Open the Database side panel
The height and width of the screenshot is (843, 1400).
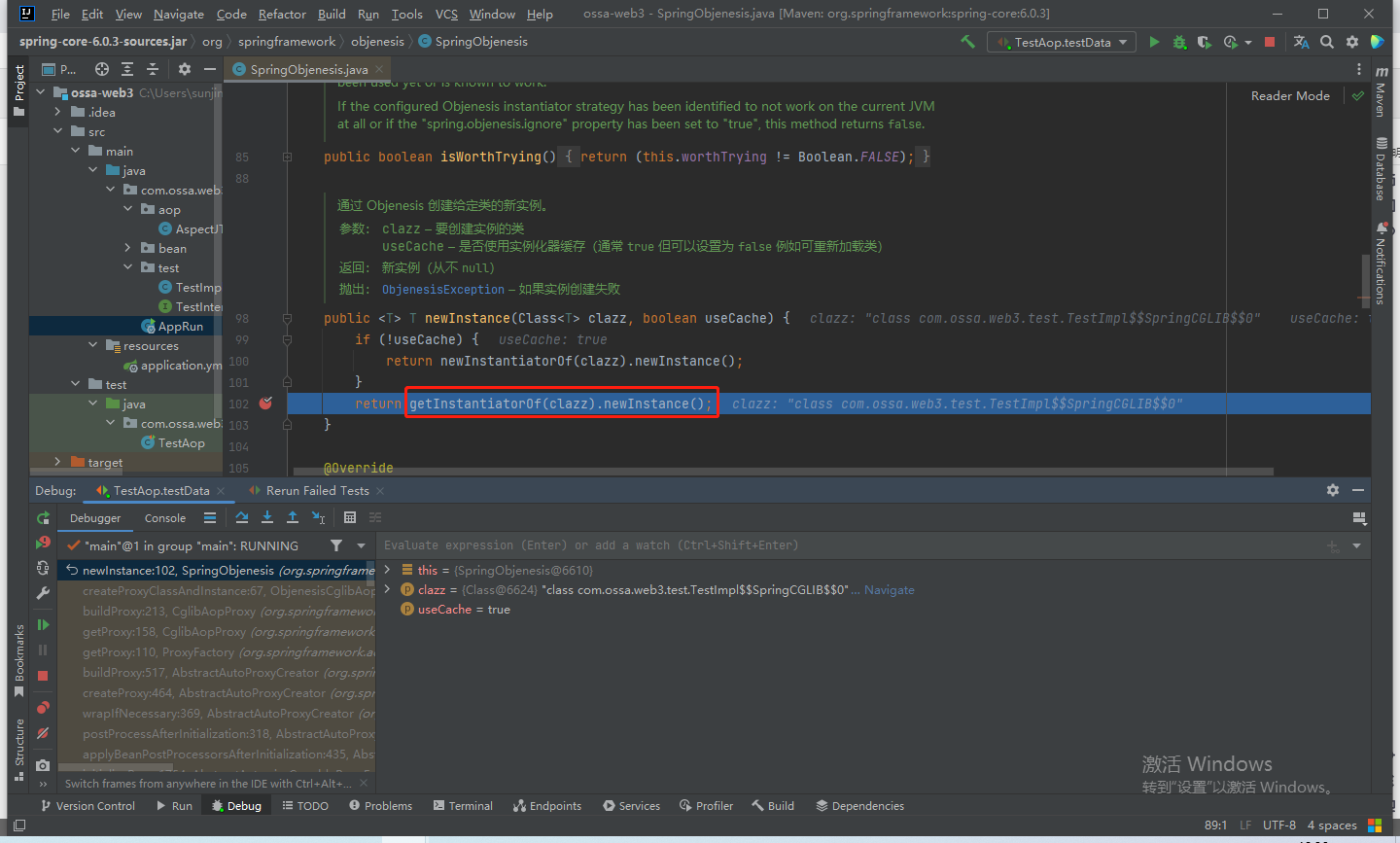(x=1381, y=169)
